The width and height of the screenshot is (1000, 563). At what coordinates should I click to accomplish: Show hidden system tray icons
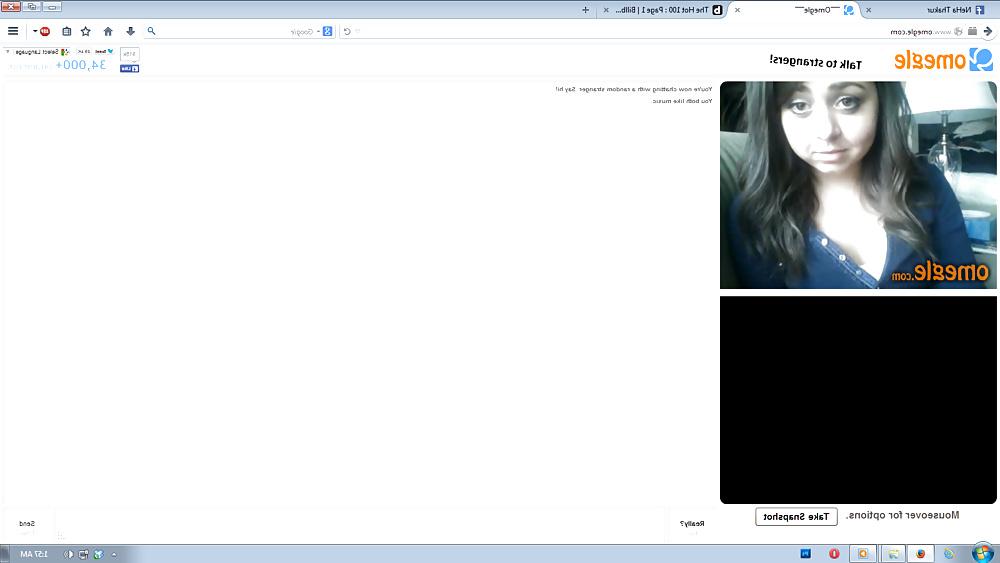tap(114, 554)
